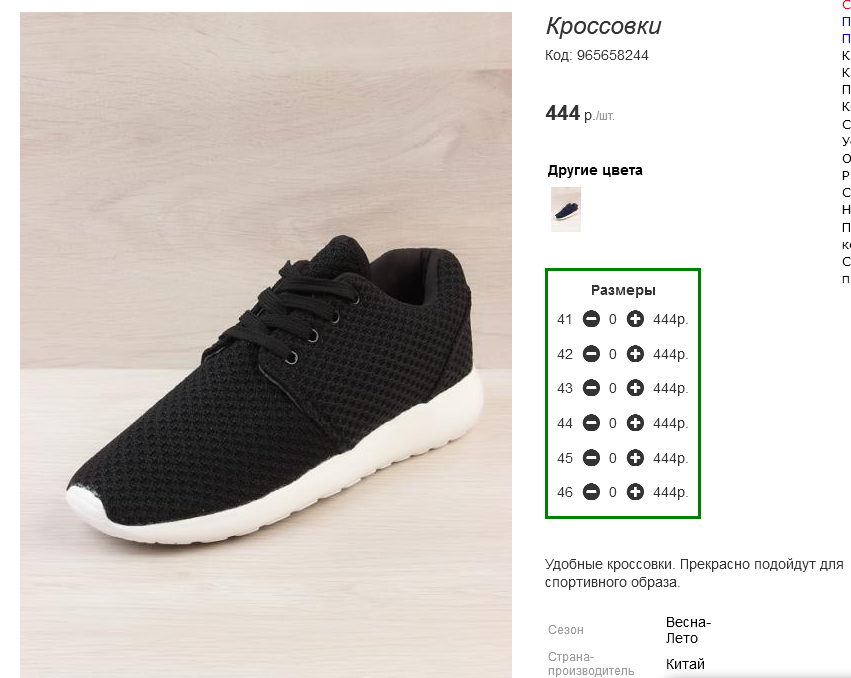Click the quantity value for size 44

[x=613, y=423]
